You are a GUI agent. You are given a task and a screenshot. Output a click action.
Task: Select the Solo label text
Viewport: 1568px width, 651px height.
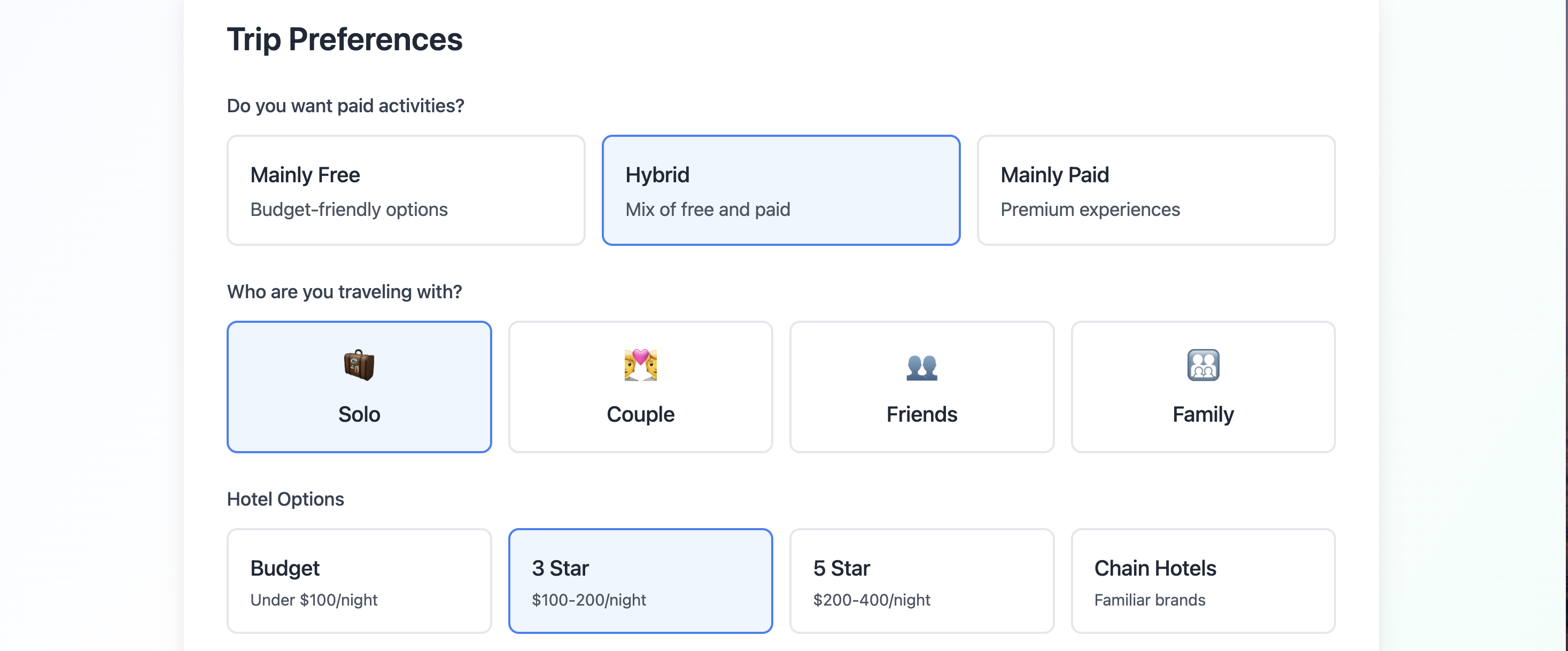tap(359, 414)
